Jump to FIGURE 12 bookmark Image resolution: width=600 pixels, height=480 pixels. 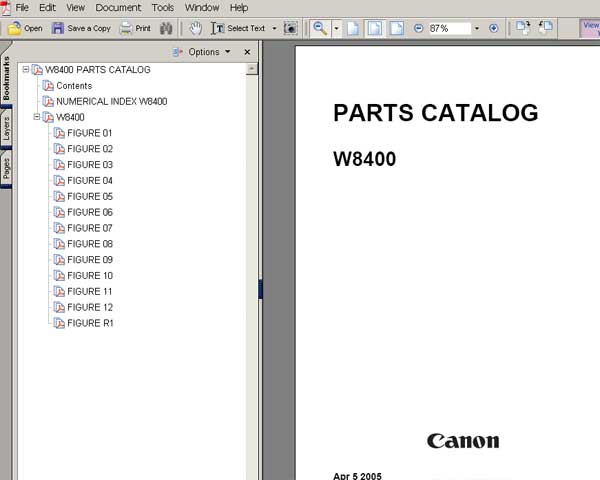tap(90, 307)
